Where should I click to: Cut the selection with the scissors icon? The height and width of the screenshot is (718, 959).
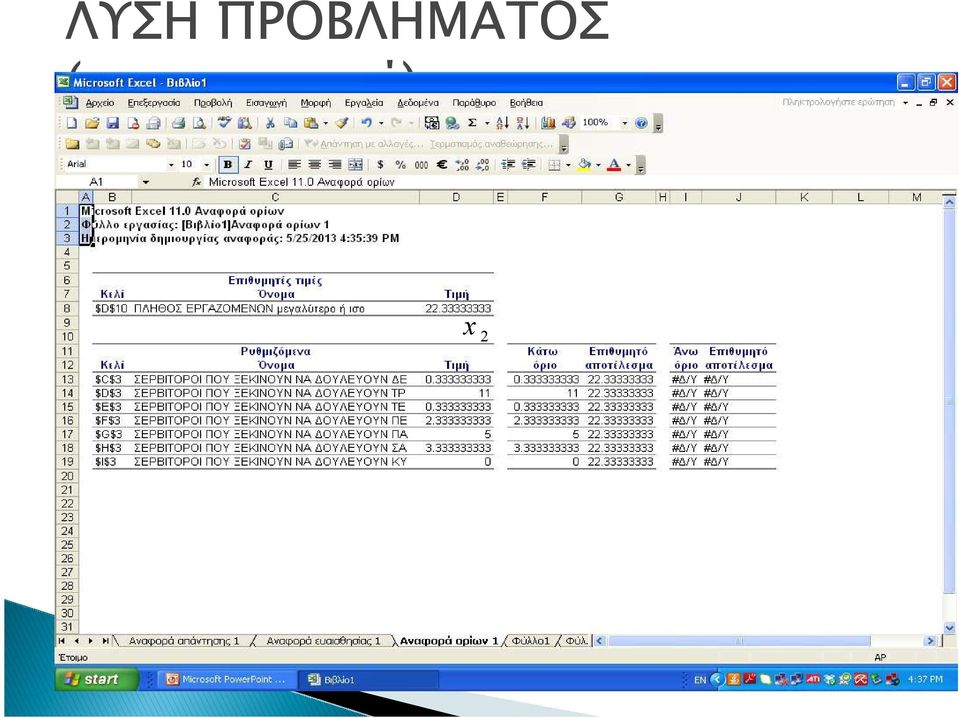(270, 123)
